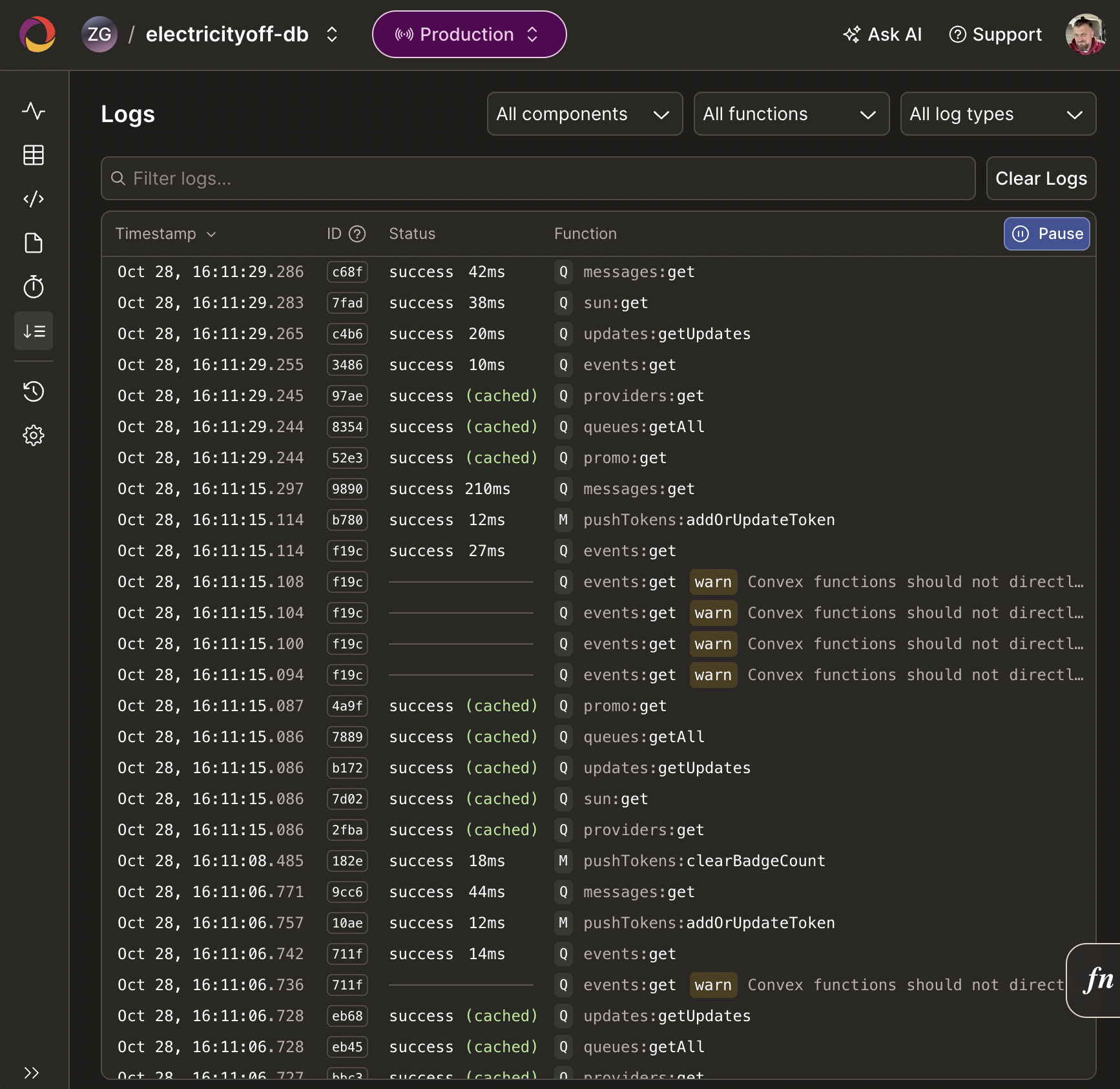Pause the live log stream
The width and height of the screenshot is (1120, 1089).
(x=1046, y=234)
